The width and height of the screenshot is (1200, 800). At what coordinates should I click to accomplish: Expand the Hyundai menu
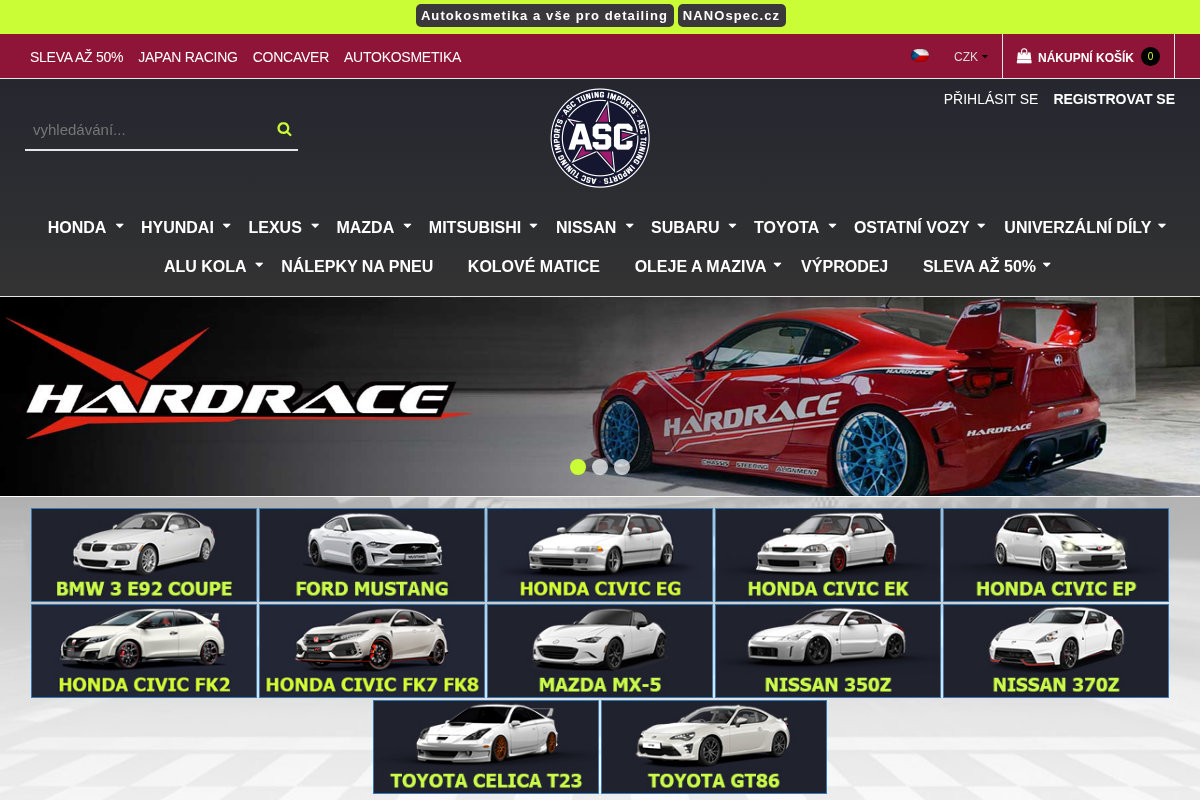(186, 227)
